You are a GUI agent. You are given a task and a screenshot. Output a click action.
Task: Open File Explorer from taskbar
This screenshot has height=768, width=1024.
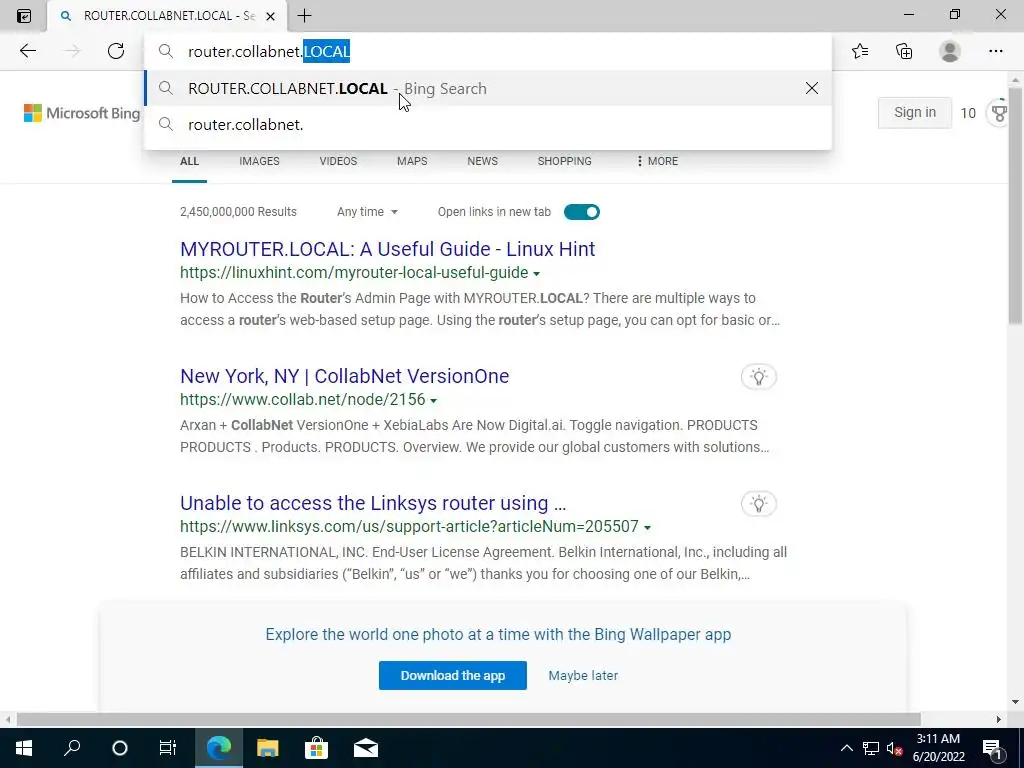pyautogui.click(x=267, y=748)
